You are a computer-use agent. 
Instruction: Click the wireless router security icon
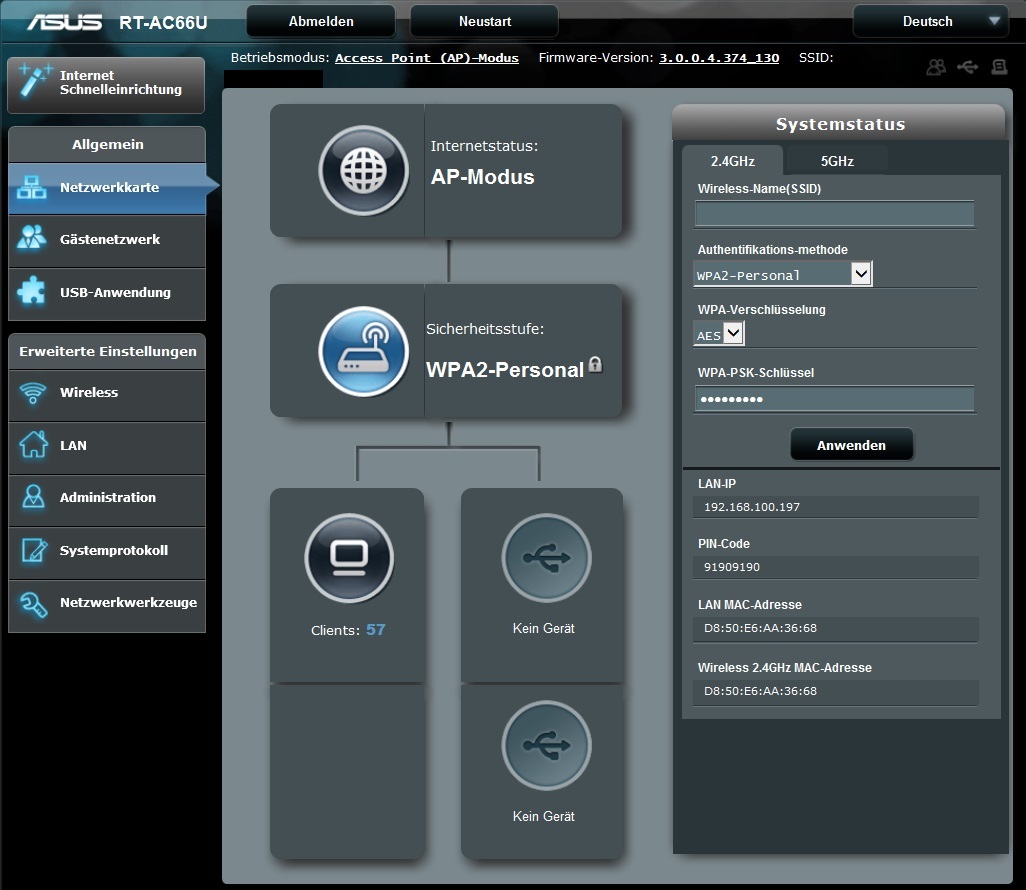363,351
